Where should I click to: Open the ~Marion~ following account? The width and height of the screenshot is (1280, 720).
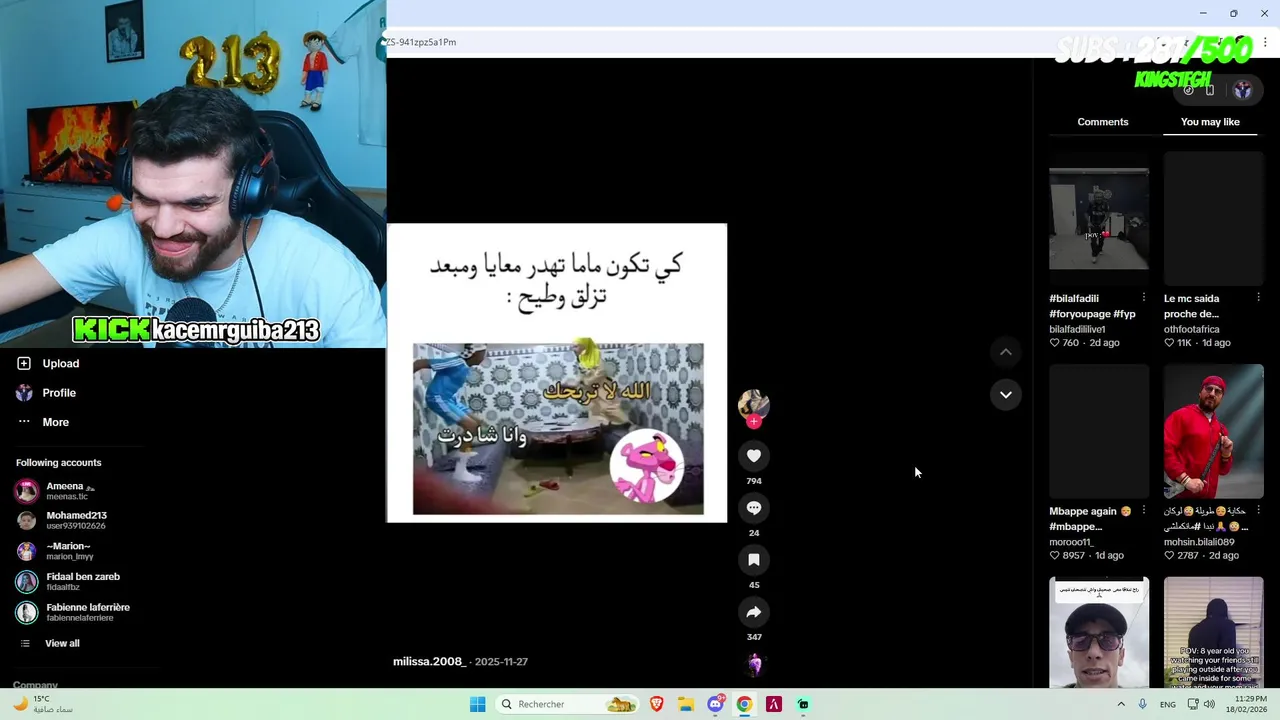pyautogui.click(x=54, y=551)
